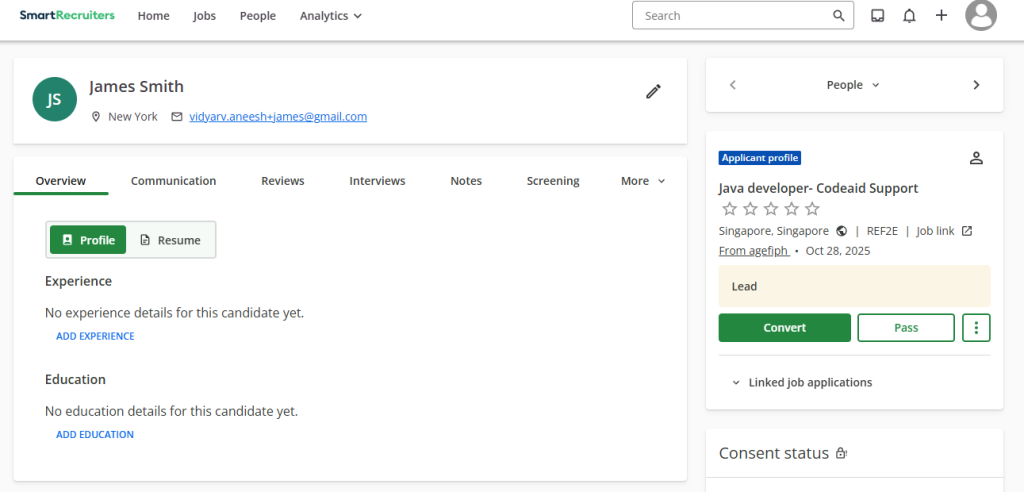Open the inbox icon in top bar
This screenshot has width=1024, height=492.
point(877,16)
